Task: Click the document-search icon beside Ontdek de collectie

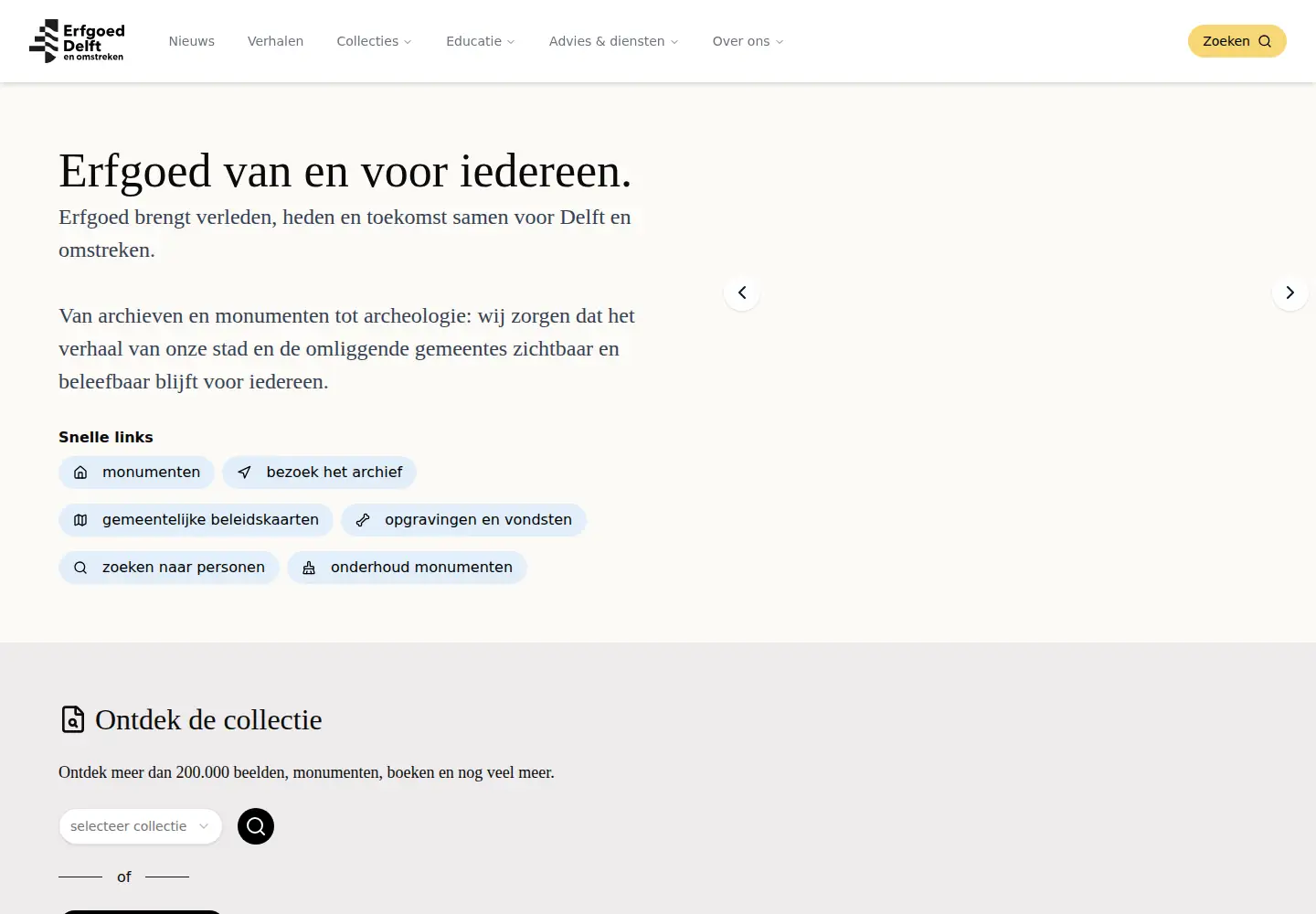Action: point(73,719)
